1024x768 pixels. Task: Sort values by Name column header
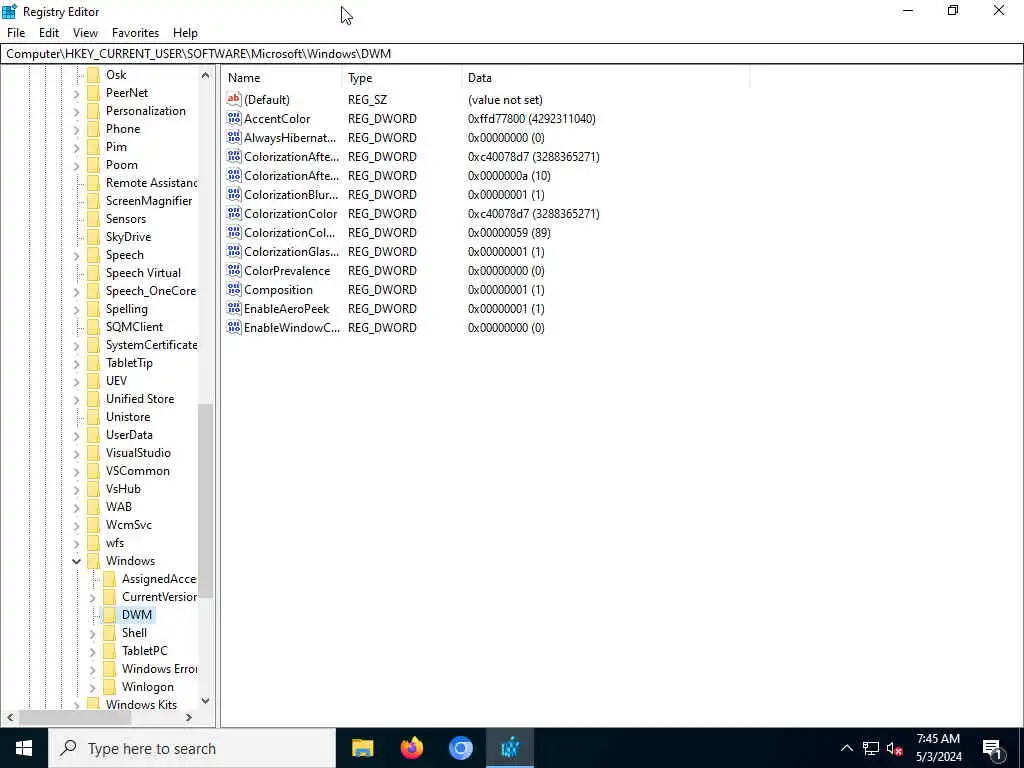(x=281, y=78)
